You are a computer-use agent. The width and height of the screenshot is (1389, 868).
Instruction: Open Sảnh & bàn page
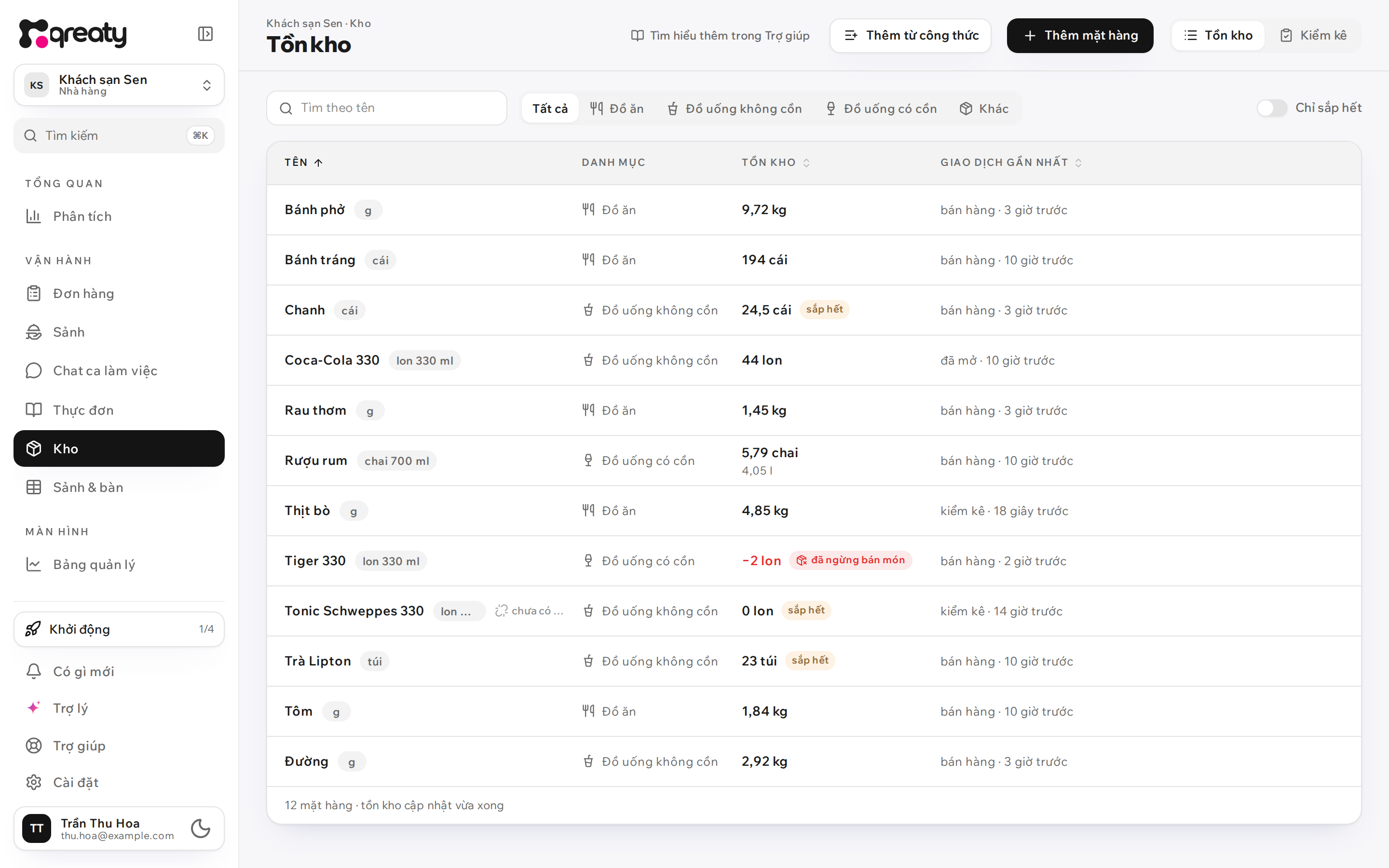tap(119, 488)
